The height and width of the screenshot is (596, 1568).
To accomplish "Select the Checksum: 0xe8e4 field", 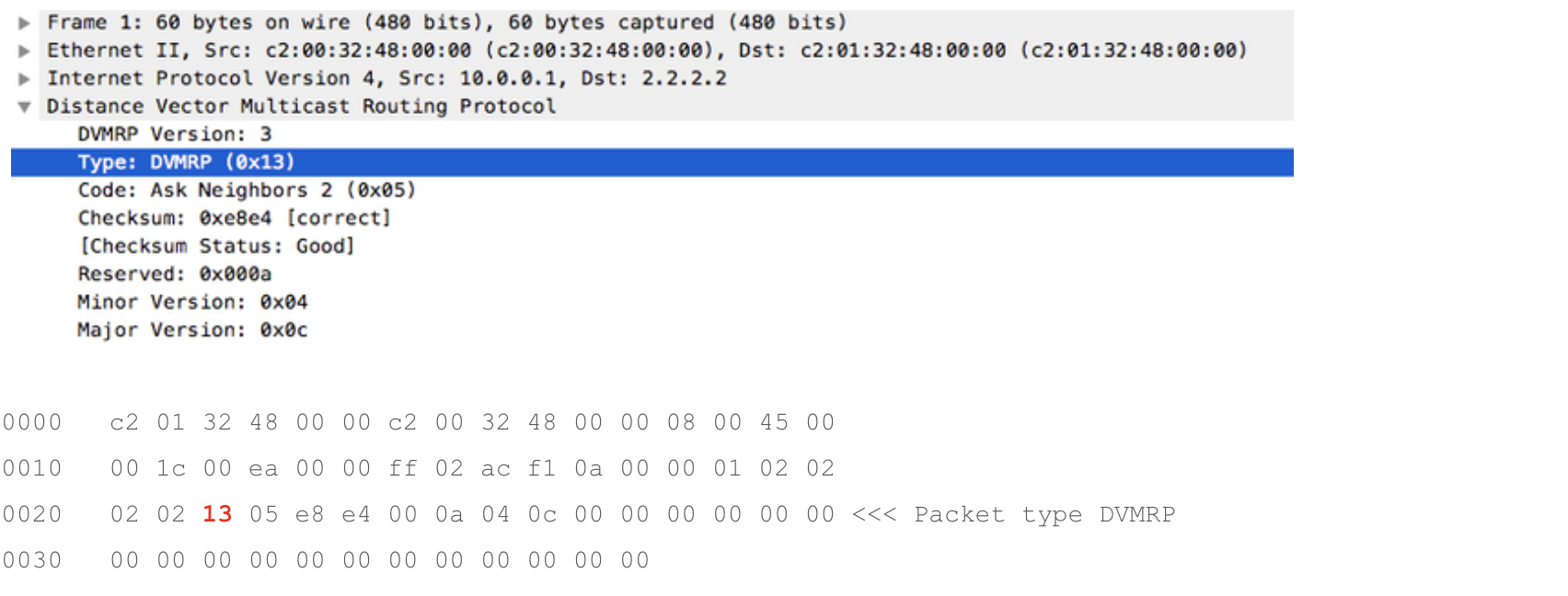I will [235, 218].
